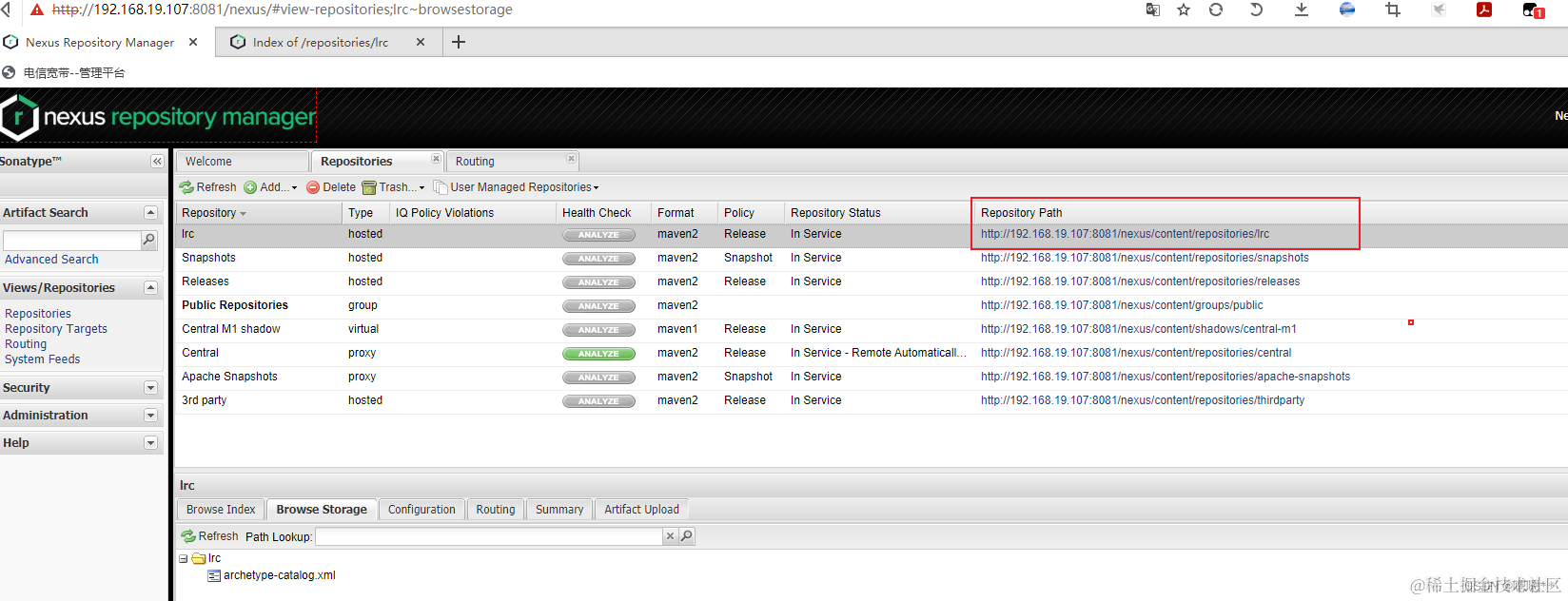
Task: Collapse the Artifact Search section
Action: [x=150, y=212]
